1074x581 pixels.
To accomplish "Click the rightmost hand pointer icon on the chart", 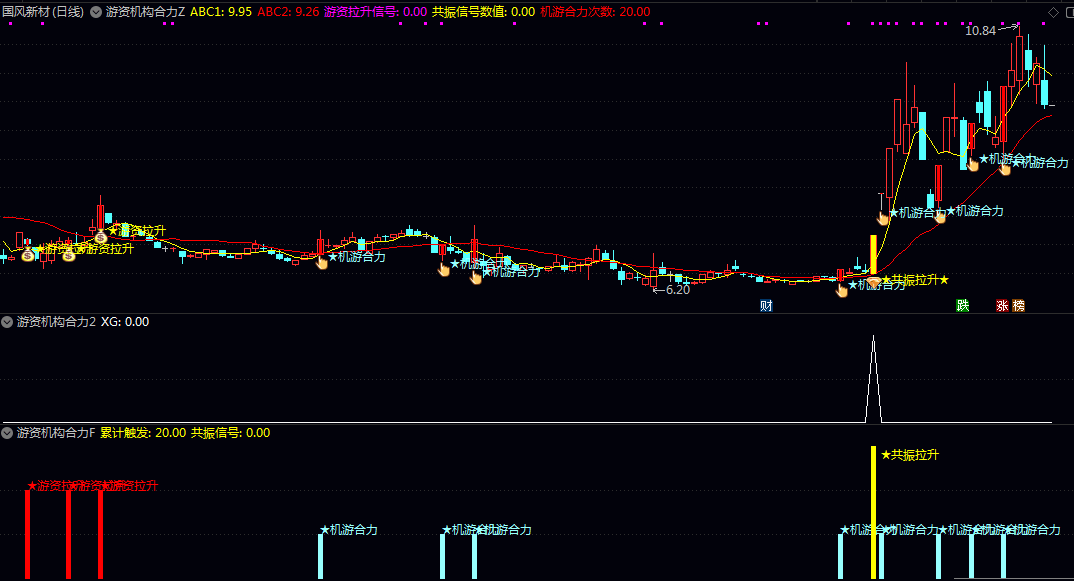I will 1004,168.
